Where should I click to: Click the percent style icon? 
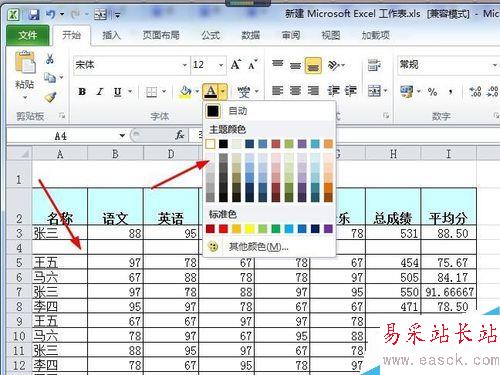(x=432, y=92)
